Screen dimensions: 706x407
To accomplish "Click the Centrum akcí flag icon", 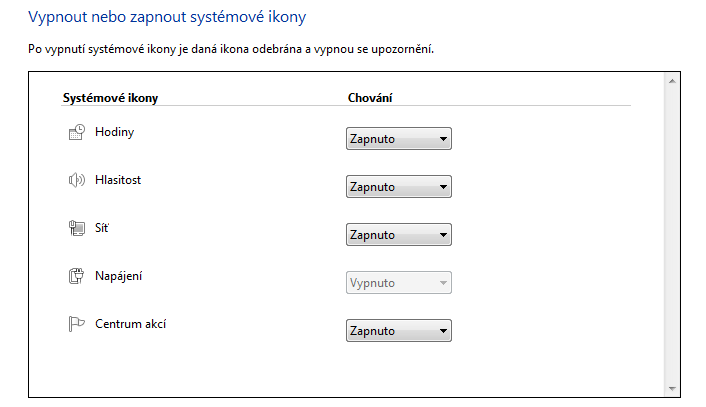I will click(x=77, y=324).
